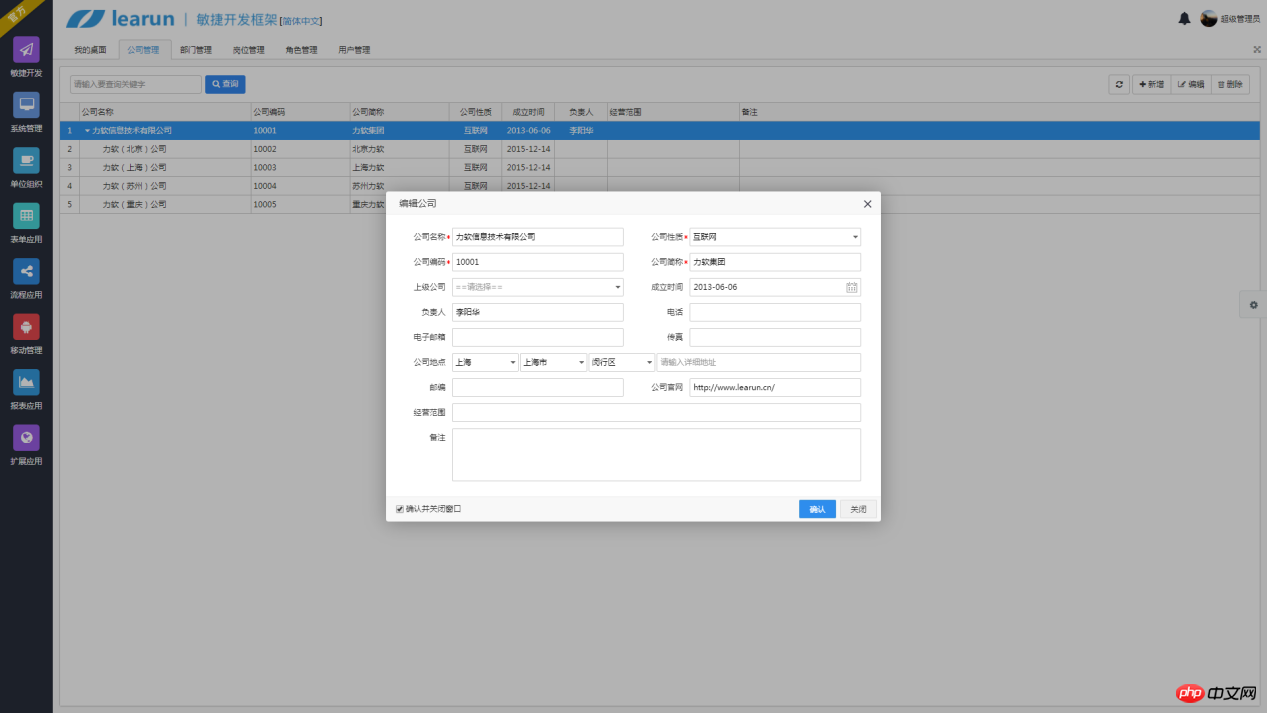The height and width of the screenshot is (713, 1267).
Task: Click the 编辑 button in the toolbar
Action: click(1191, 85)
